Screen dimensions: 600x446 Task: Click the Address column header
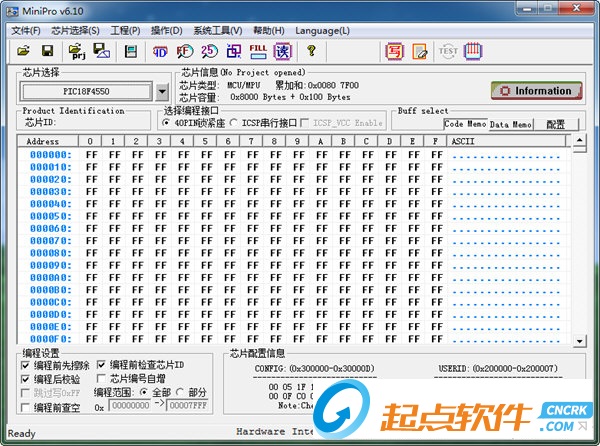click(x=48, y=141)
